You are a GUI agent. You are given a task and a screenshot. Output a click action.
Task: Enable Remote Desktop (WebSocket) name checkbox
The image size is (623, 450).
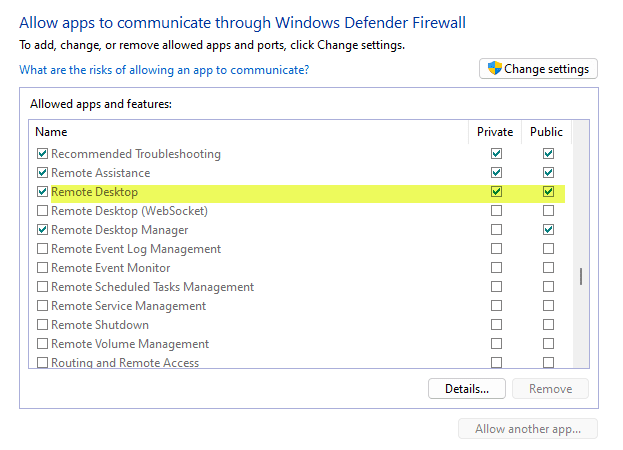(x=42, y=211)
